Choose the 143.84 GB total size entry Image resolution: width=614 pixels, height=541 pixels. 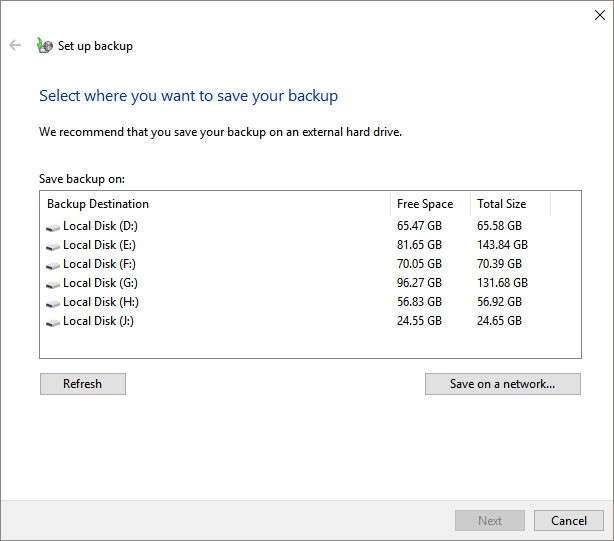(x=502, y=245)
